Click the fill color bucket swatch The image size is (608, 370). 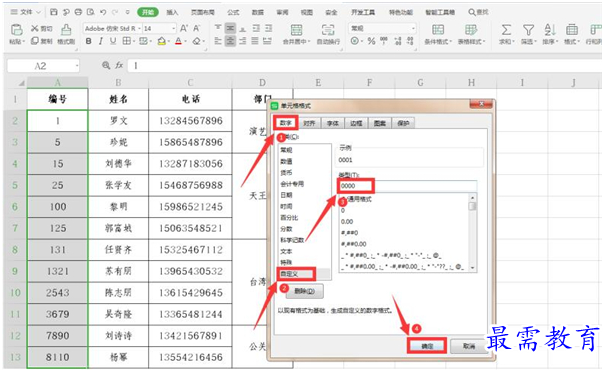point(161,41)
